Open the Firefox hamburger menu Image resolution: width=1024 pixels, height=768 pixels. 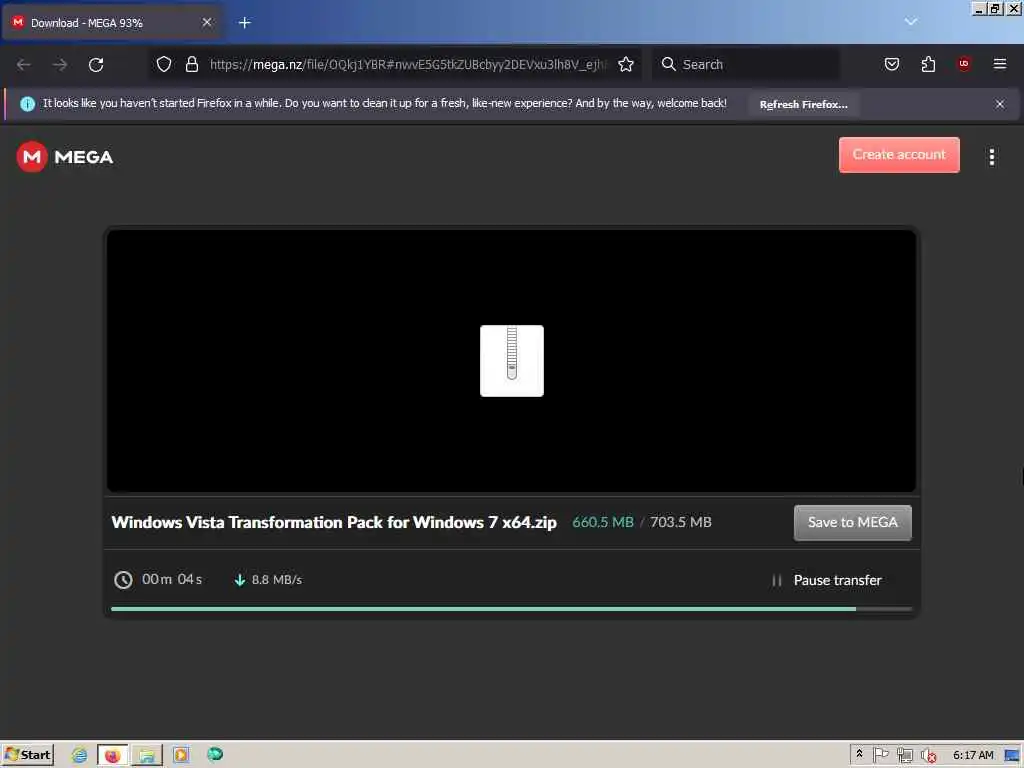coord(999,64)
